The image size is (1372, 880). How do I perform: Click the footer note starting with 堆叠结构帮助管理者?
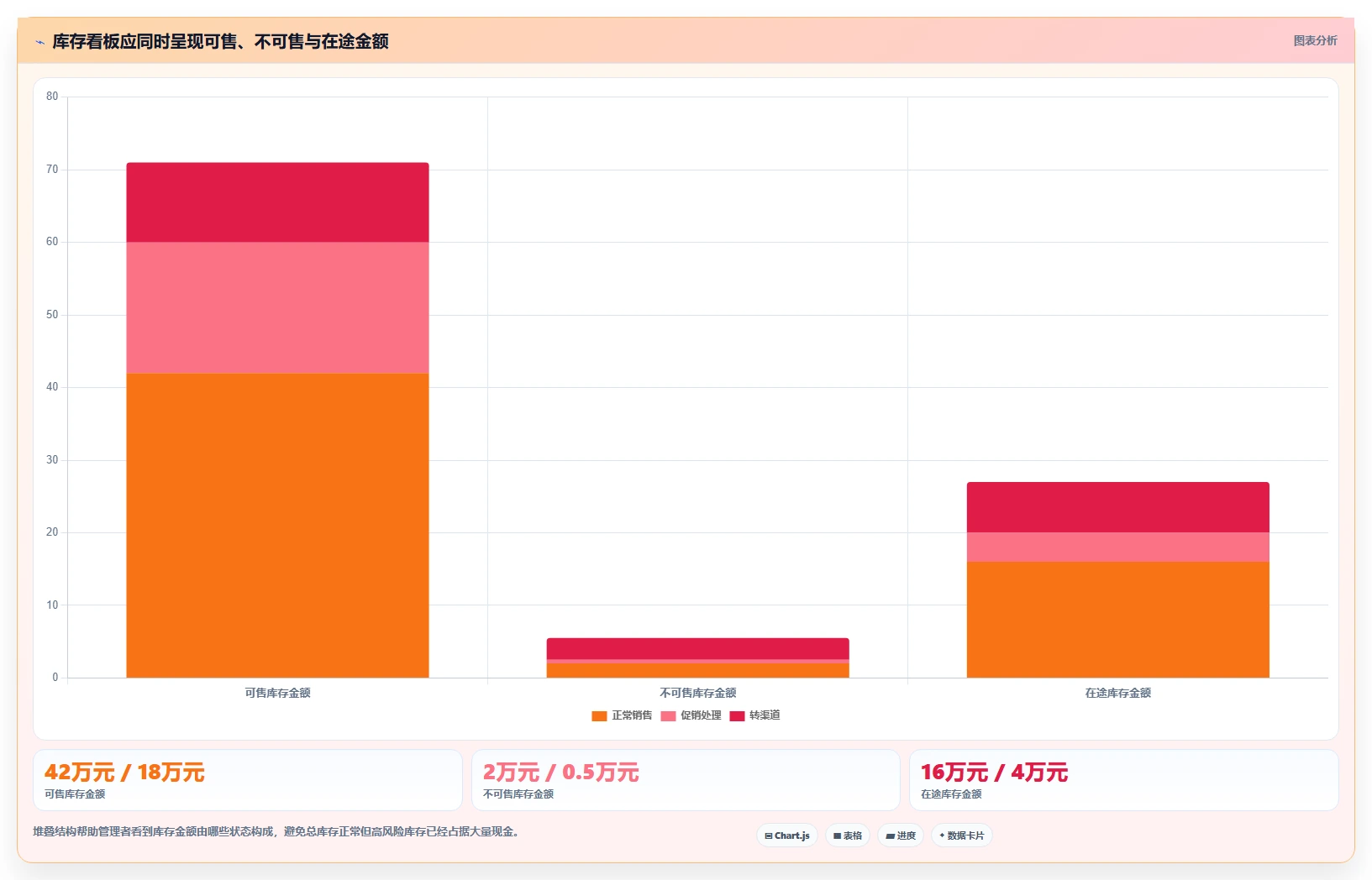(276, 832)
